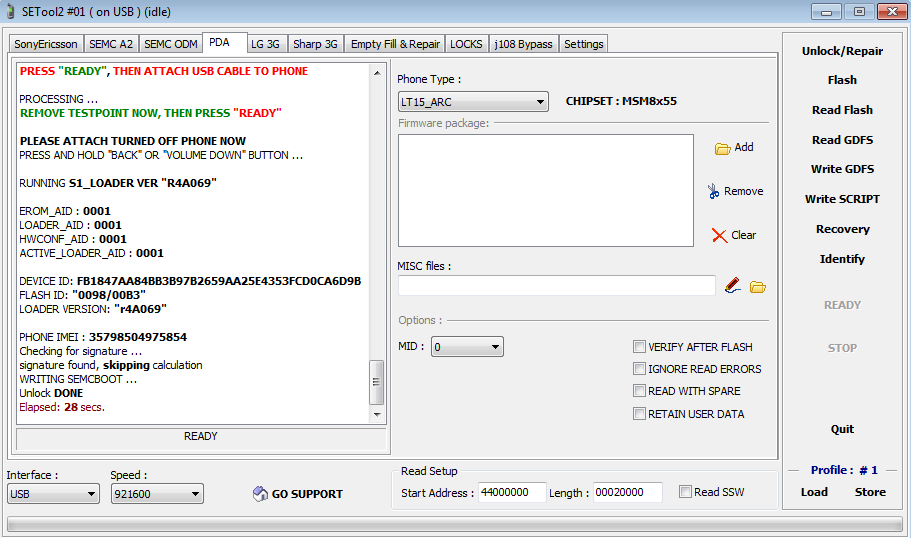The width and height of the screenshot is (911, 538).
Task: Click the Identify button
Action: (x=842, y=259)
